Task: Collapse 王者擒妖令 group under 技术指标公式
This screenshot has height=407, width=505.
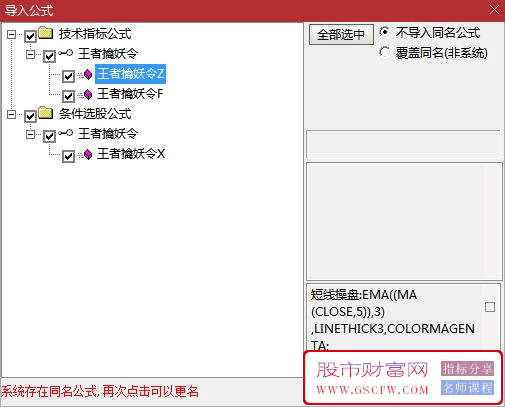Action: click(30, 54)
